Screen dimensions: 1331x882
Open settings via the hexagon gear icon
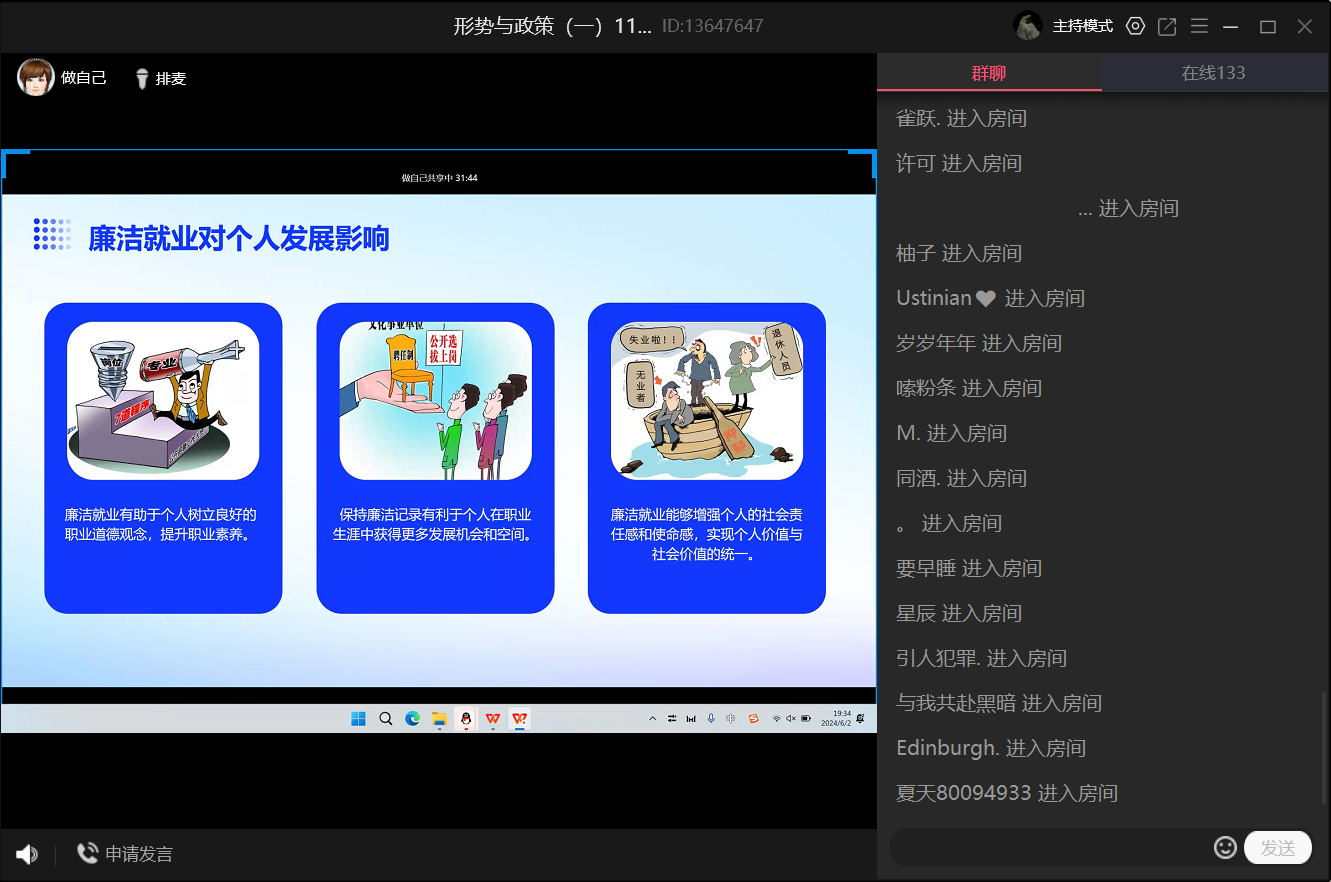tap(1135, 26)
